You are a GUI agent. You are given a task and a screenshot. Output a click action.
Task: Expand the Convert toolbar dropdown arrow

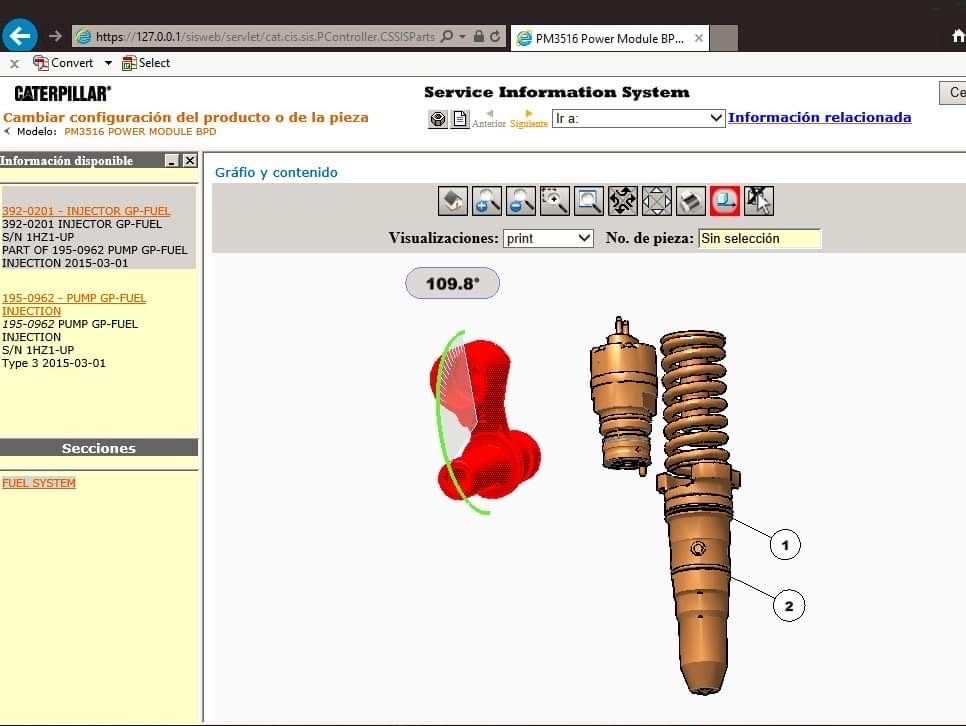tap(108, 63)
